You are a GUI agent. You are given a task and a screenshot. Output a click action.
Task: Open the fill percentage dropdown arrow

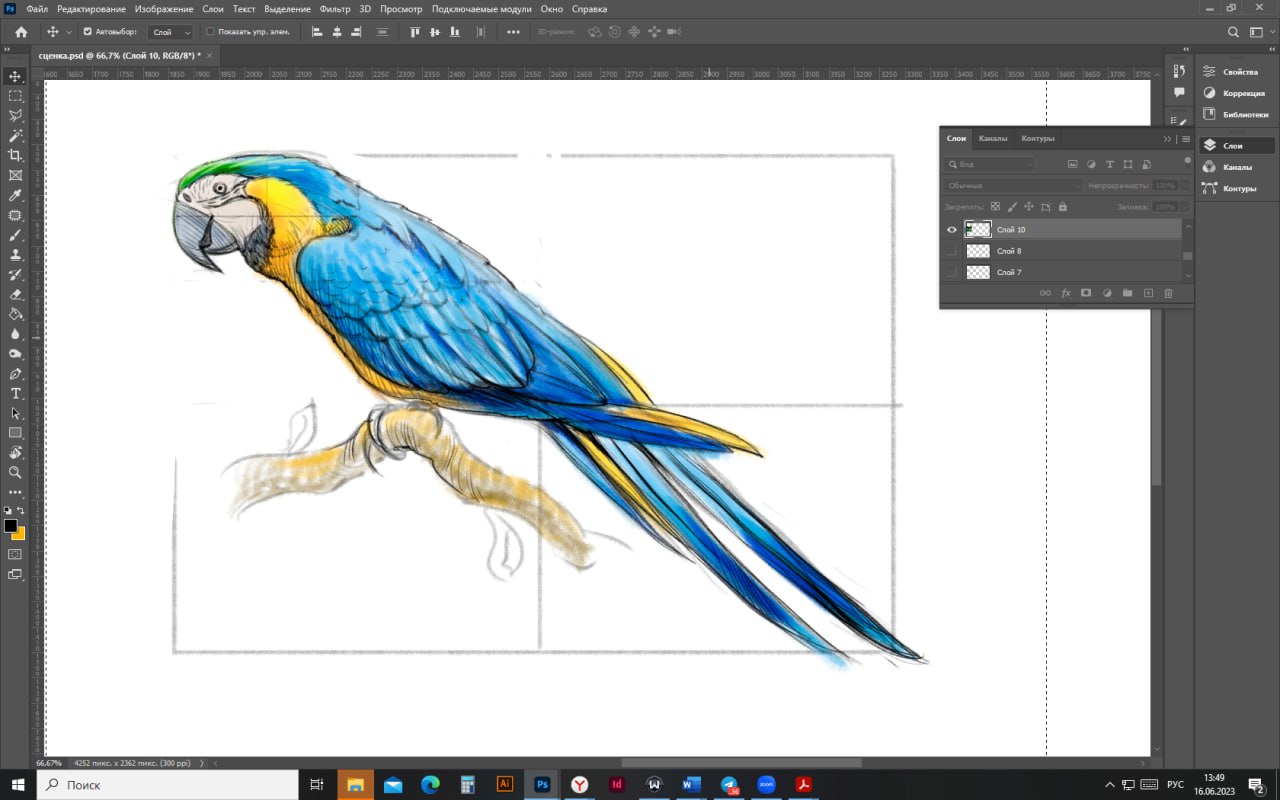tap(1185, 207)
